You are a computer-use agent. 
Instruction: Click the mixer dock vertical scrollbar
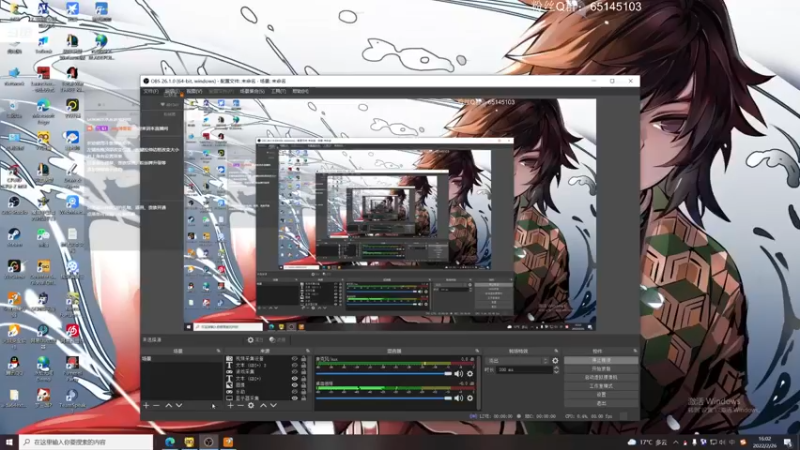point(479,382)
